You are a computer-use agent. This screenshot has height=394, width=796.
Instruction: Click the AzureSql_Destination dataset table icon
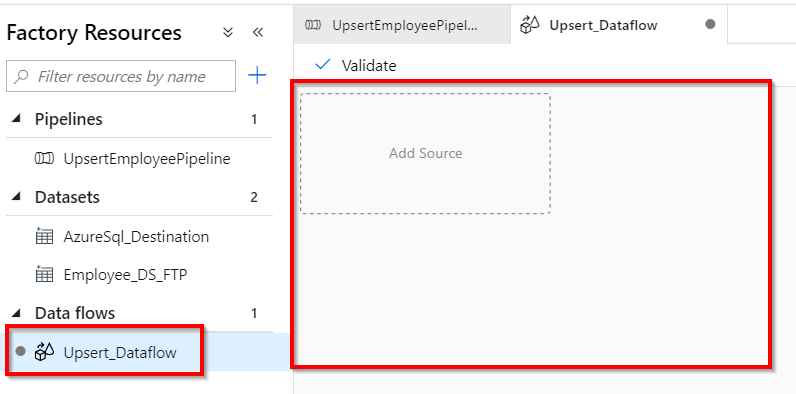click(44, 237)
